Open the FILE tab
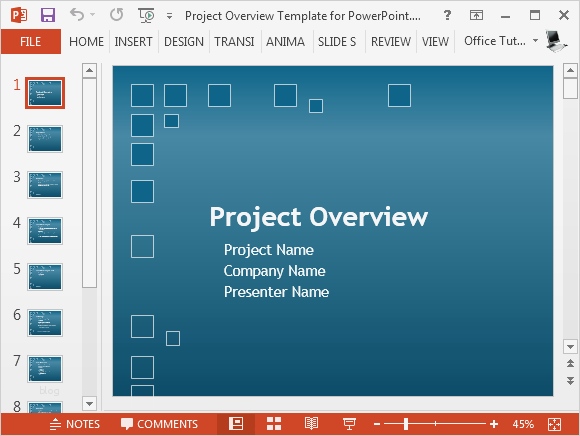Image resolution: width=580 pixels, height=436 pixels. pos(31,41)
